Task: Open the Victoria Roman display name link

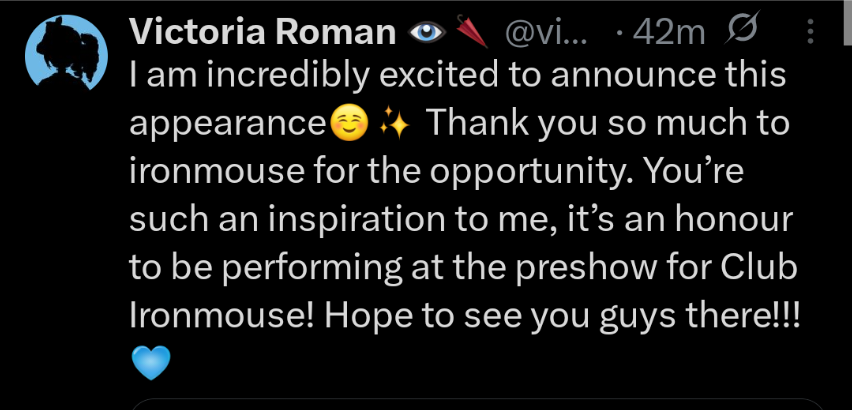Action: (x=263, y=34)
